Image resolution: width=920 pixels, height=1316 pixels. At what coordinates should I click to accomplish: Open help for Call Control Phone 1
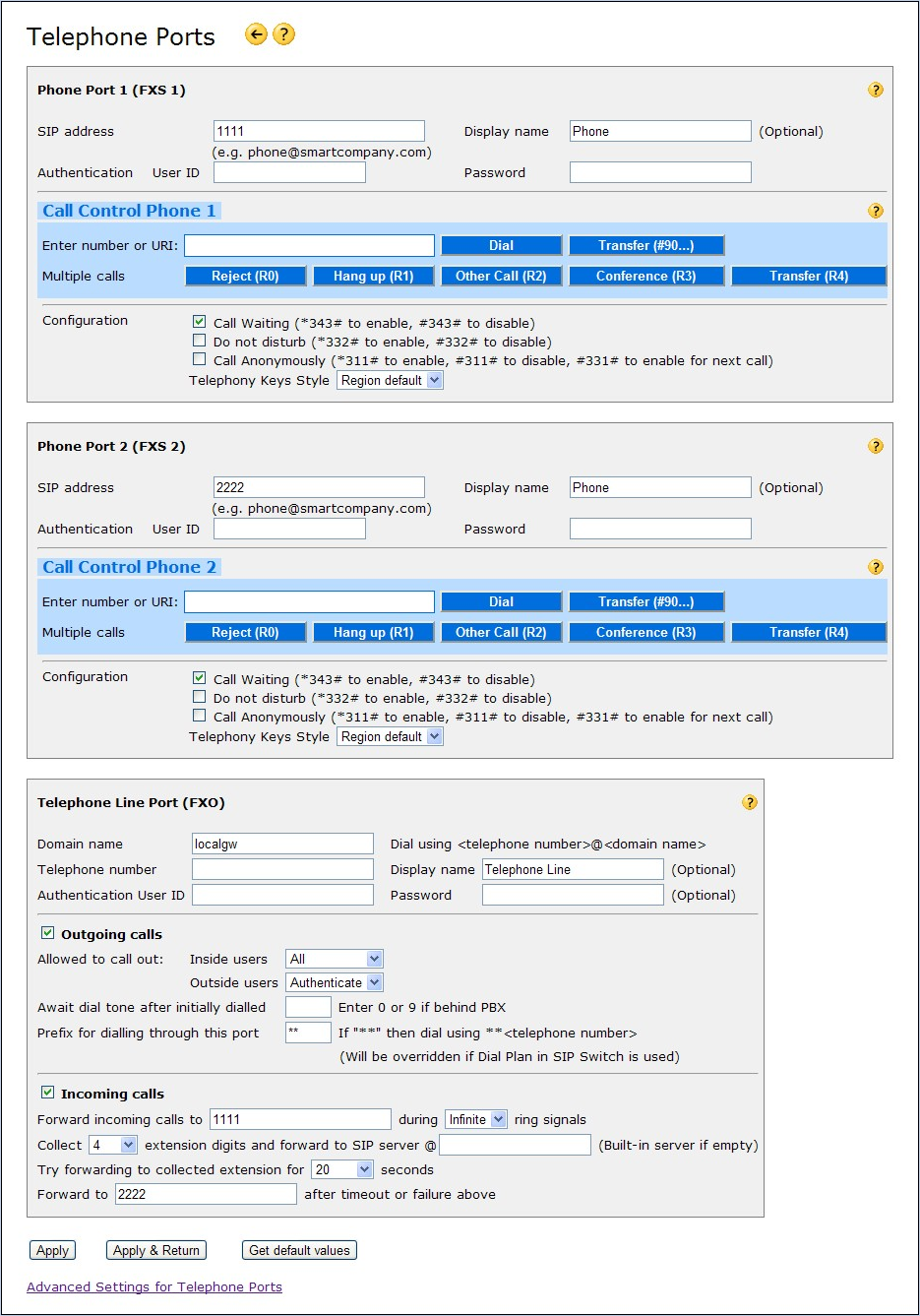click(x=875, y=211)
